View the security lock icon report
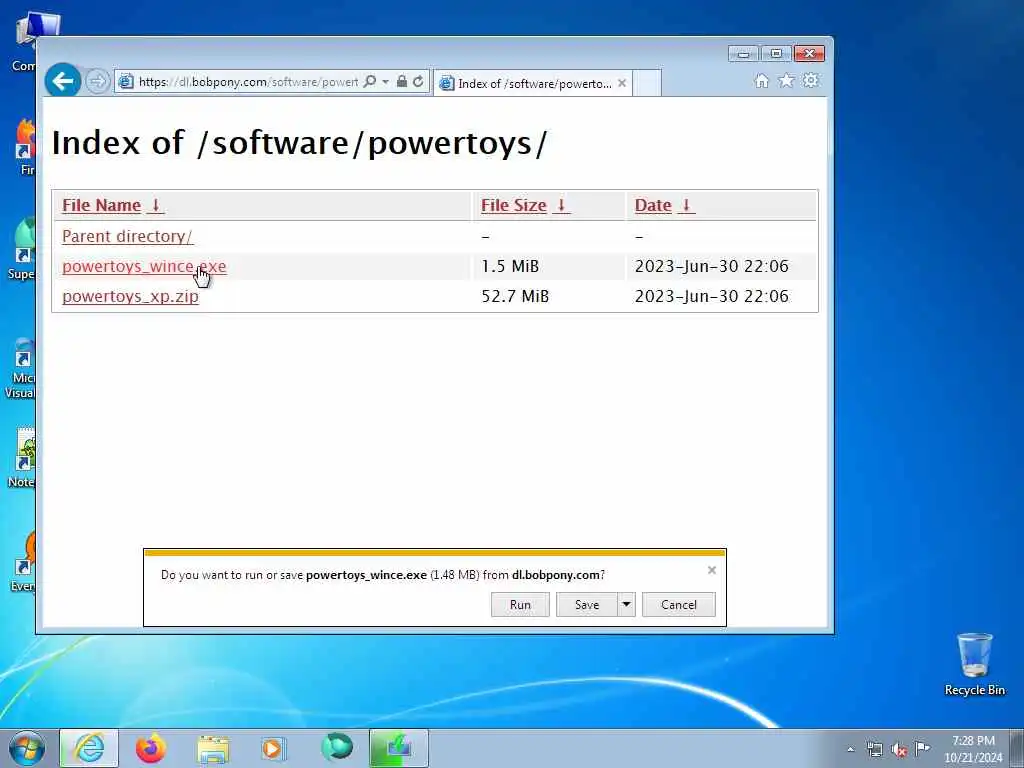The image size is (1024, 768). pyautogui.click(x=402, y=82)
